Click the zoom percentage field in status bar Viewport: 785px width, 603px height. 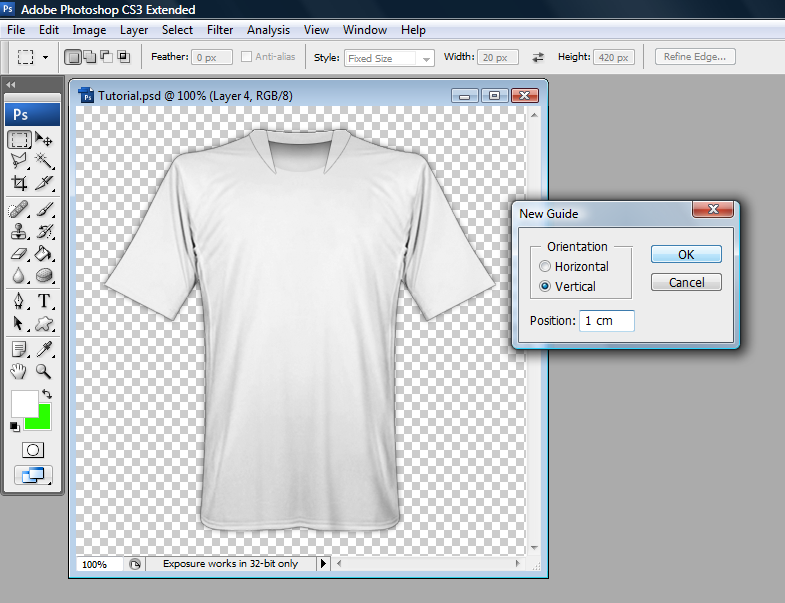coord(99,564)
